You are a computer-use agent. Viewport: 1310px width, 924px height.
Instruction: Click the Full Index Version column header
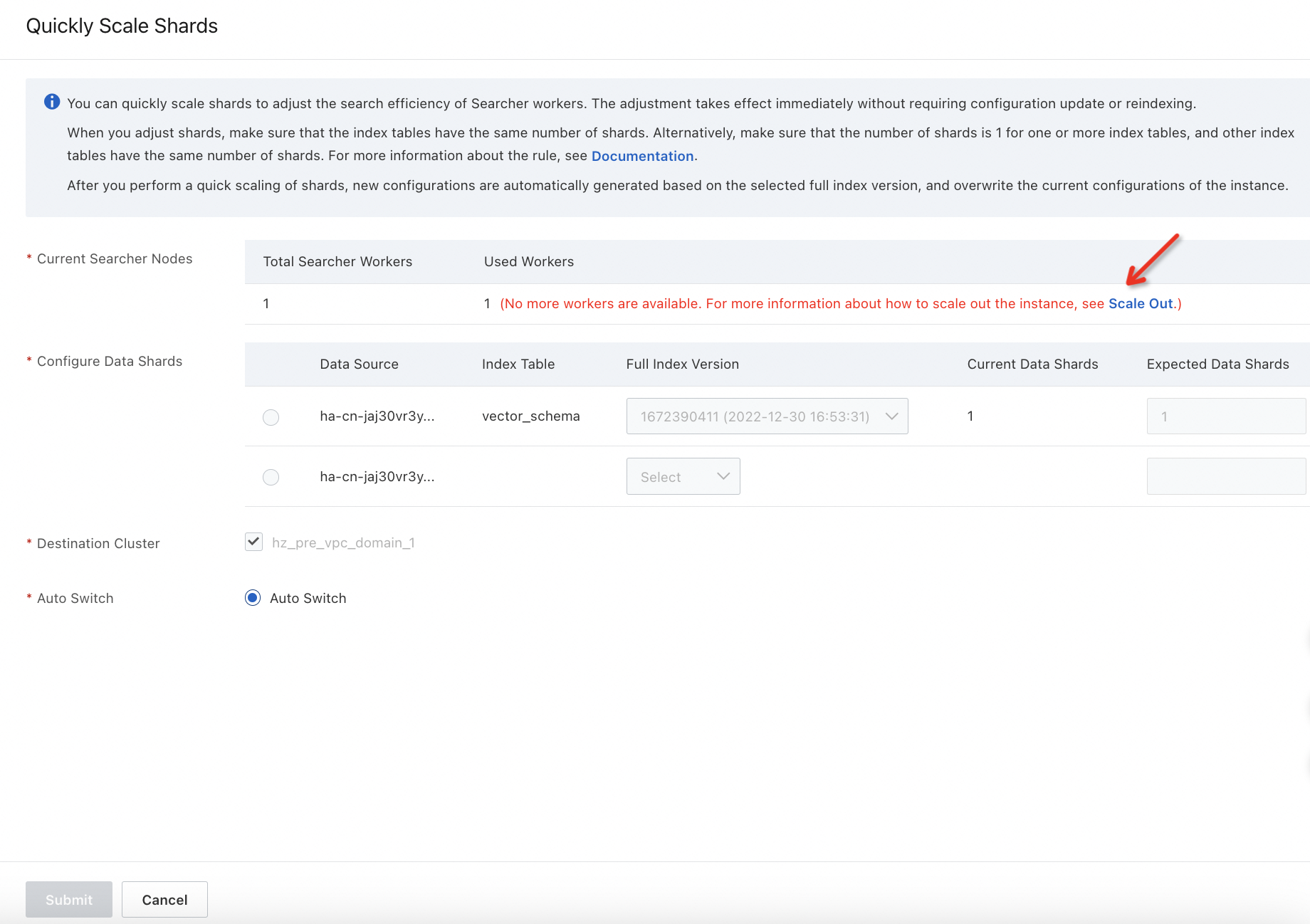[x=682, y=364]
